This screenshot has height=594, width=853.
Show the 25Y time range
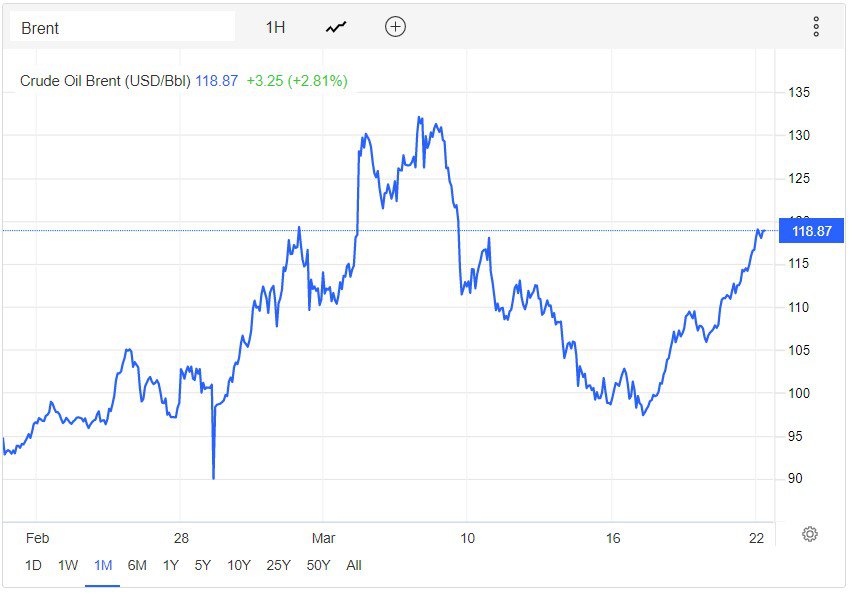point(279,565)
